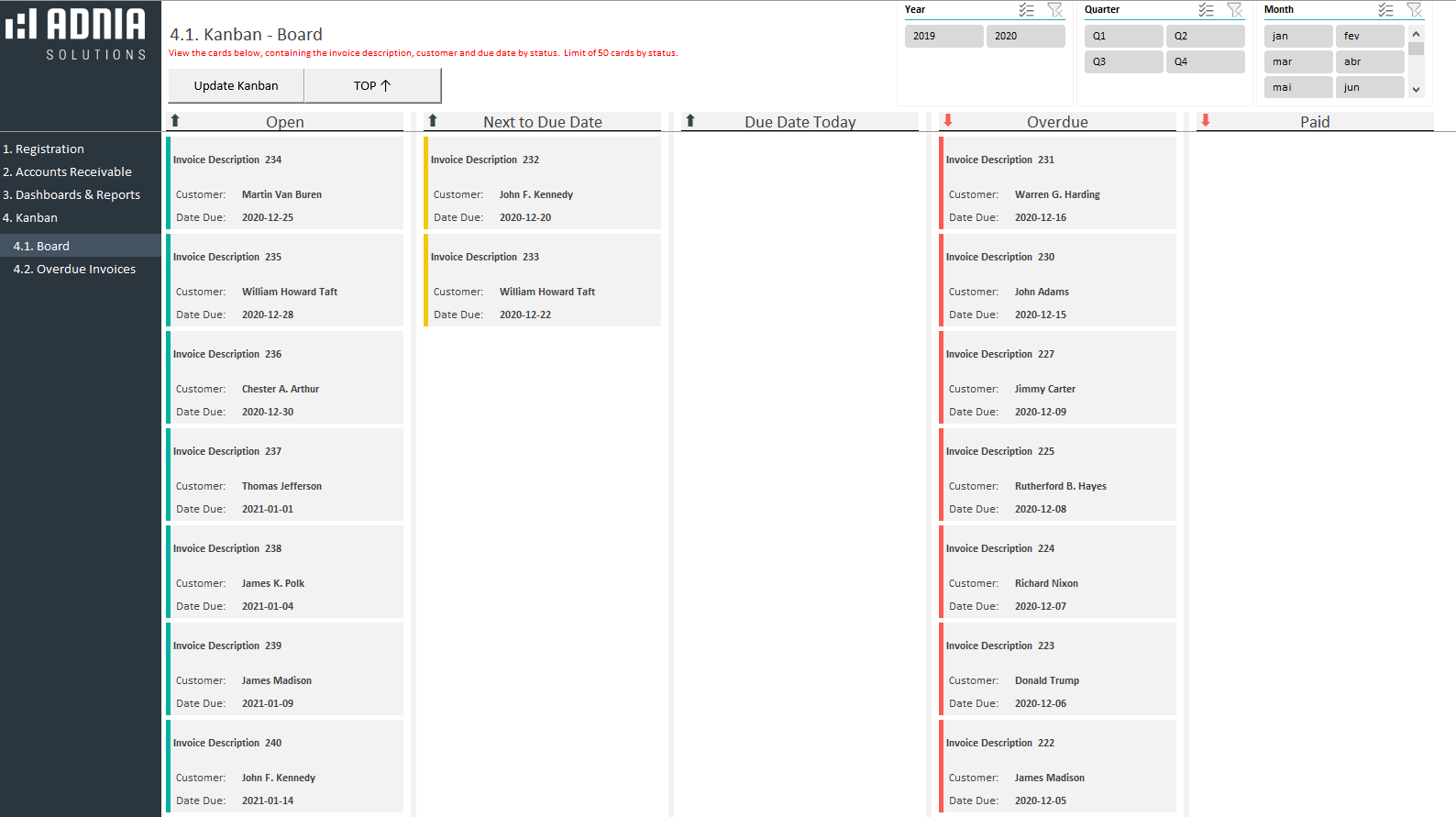Toggle the 2020 year filter

1025,36
